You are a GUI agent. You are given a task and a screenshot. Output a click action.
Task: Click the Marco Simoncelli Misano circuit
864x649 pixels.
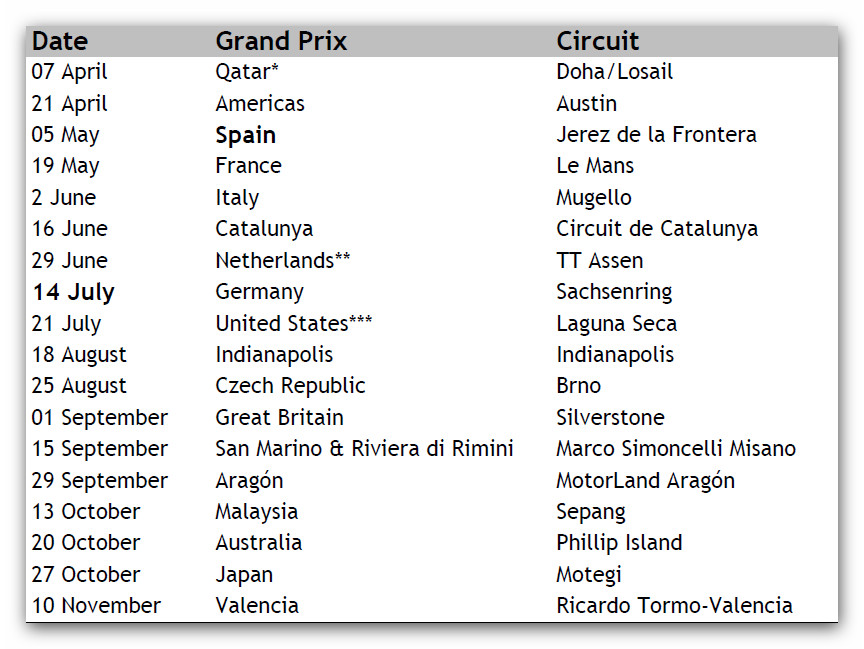[x=676, y=449]
